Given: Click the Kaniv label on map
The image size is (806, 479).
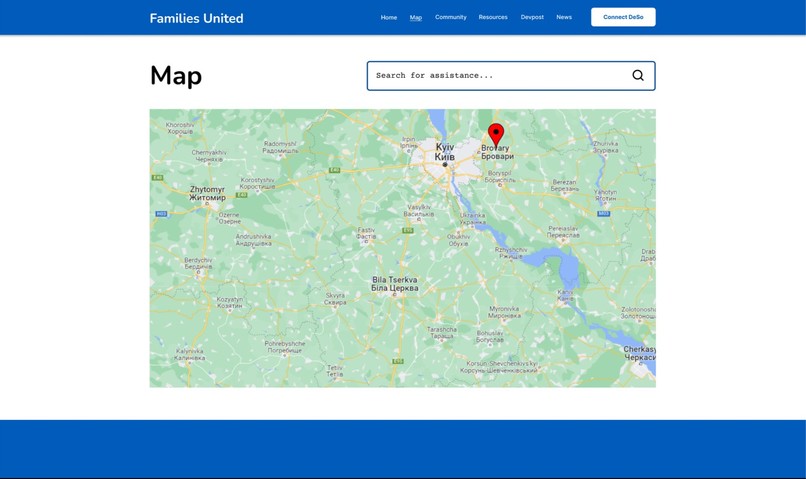Looking at the screenshot, I should point(565,295).
